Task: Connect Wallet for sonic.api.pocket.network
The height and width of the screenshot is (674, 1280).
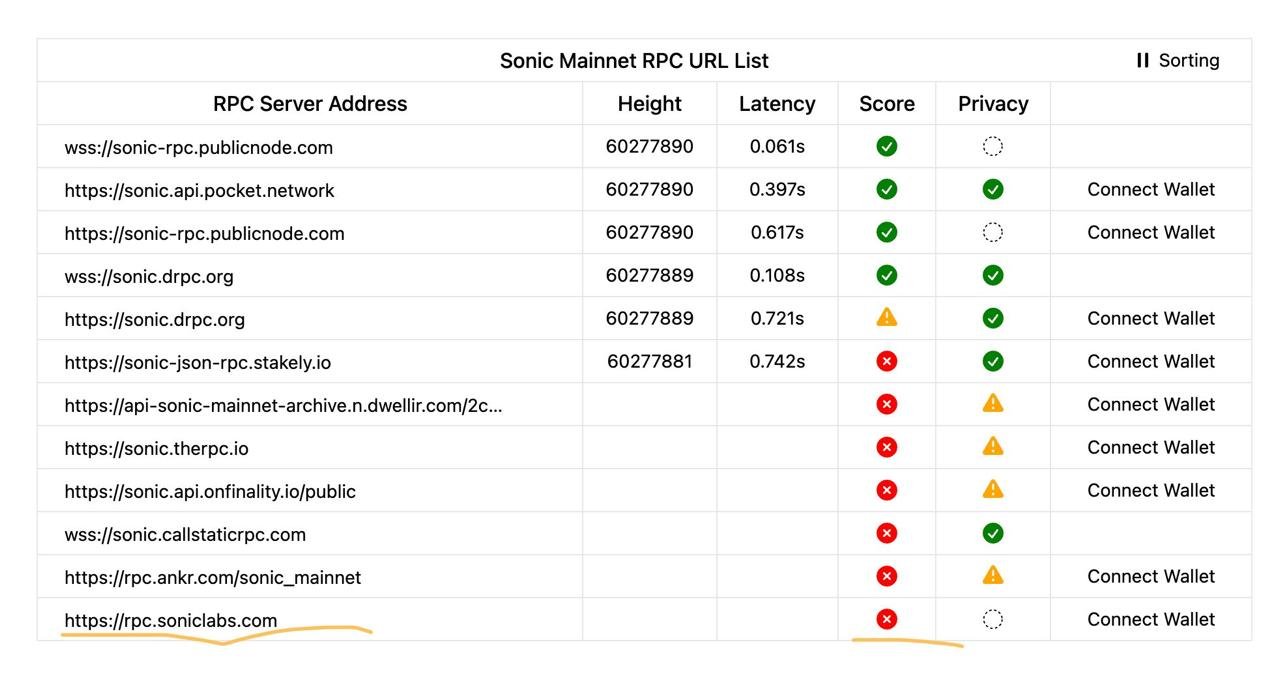Action: click(1151, 189)
